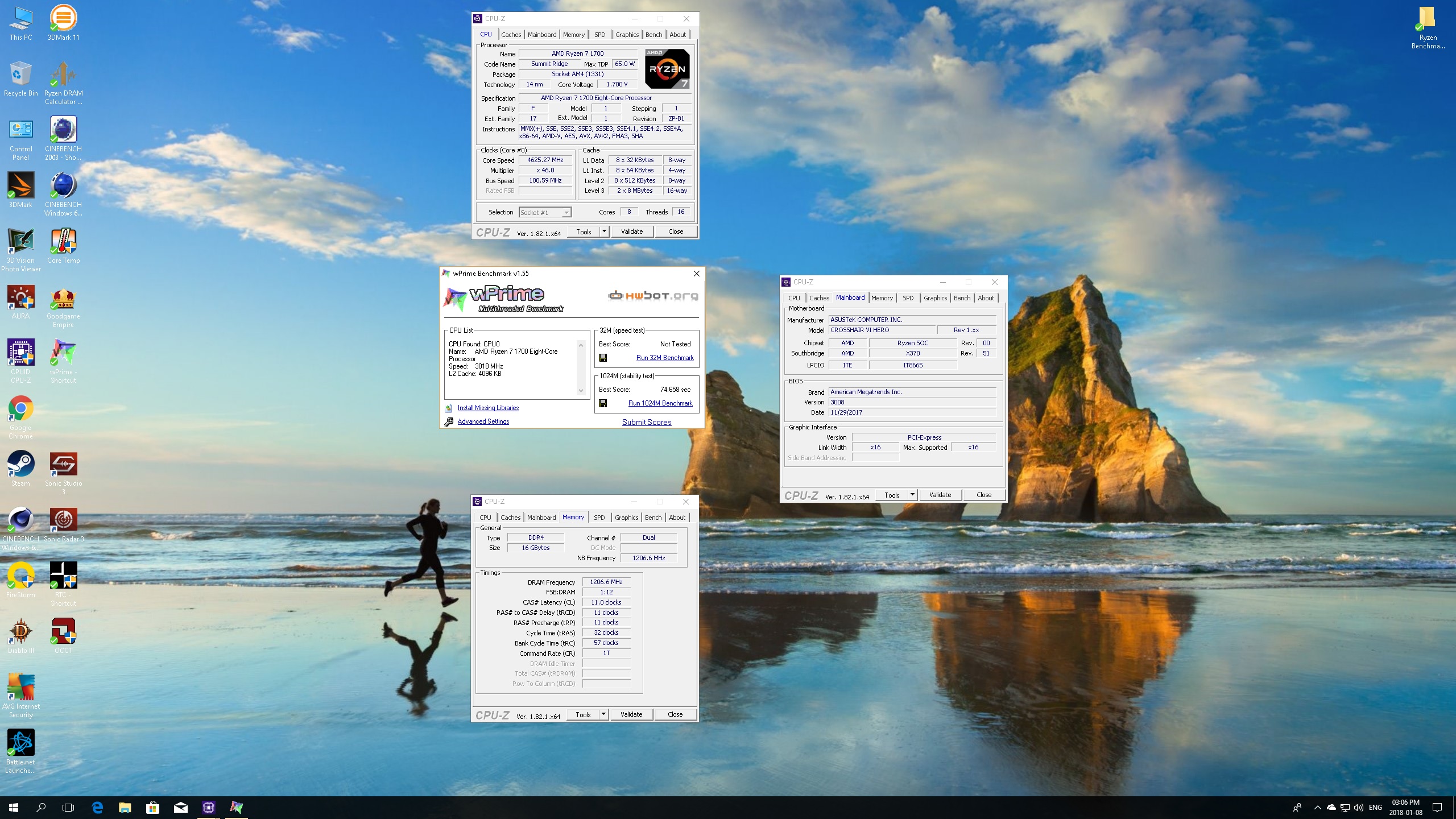
Task: Select the 3DMark desktop icon
Action: tap(20, 190)
